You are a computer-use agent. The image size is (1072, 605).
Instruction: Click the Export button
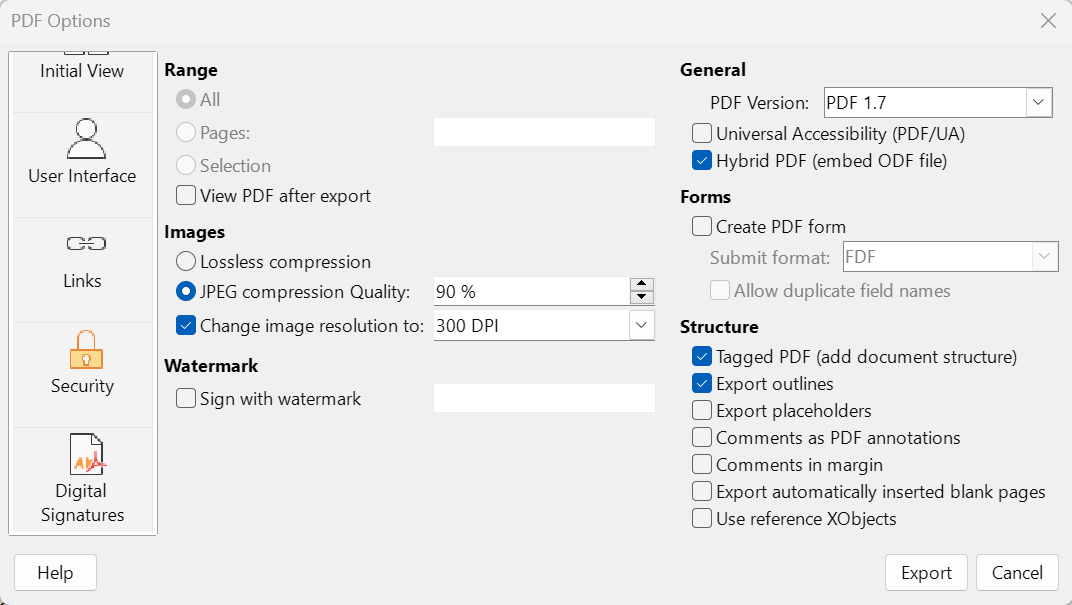926,573
